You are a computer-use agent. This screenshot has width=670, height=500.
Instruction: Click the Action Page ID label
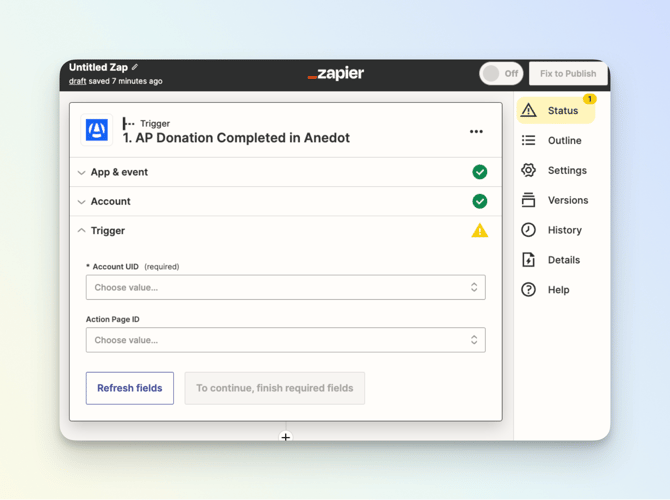tap(112, 319)
